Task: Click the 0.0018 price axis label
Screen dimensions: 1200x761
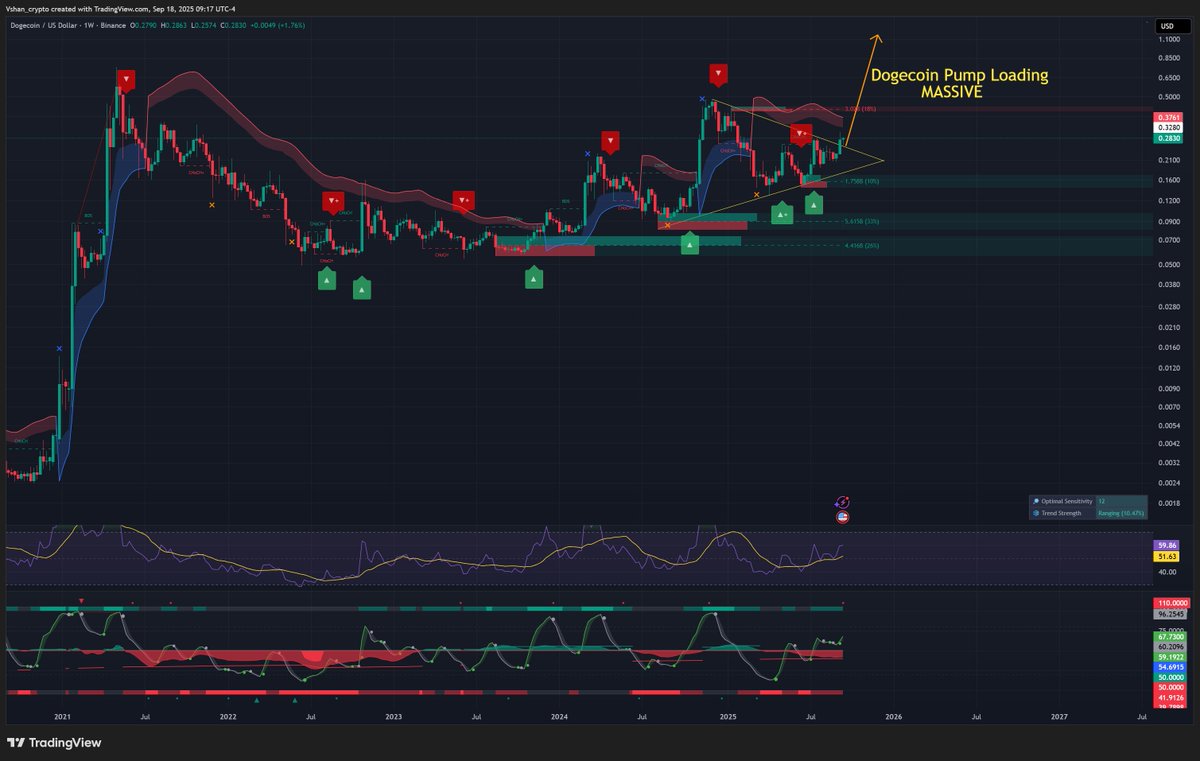Action: pos(1169,504)
